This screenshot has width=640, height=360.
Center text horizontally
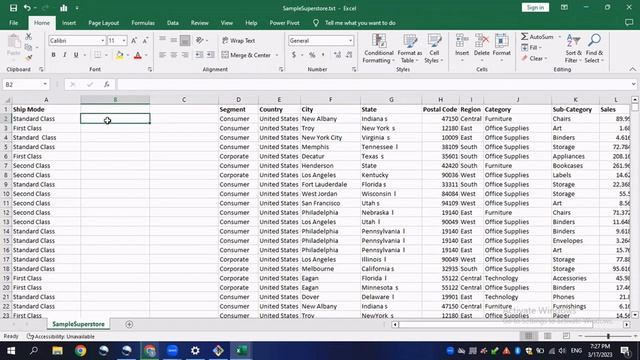click(x=174, y=55)
